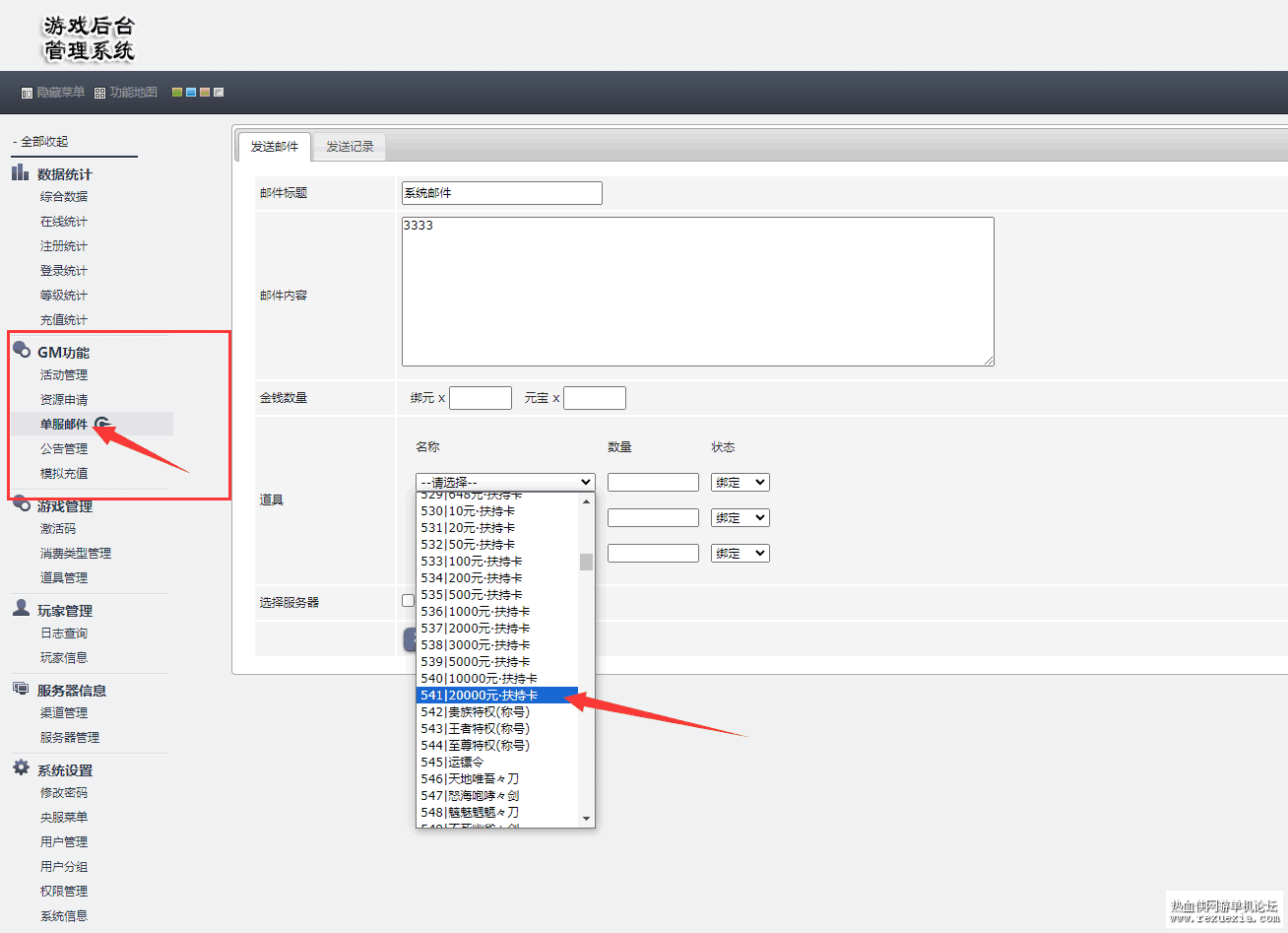Collapse the 服务器信息 section header
Image resolution: width=1288 pixels, height=933 pixels.
71,691
